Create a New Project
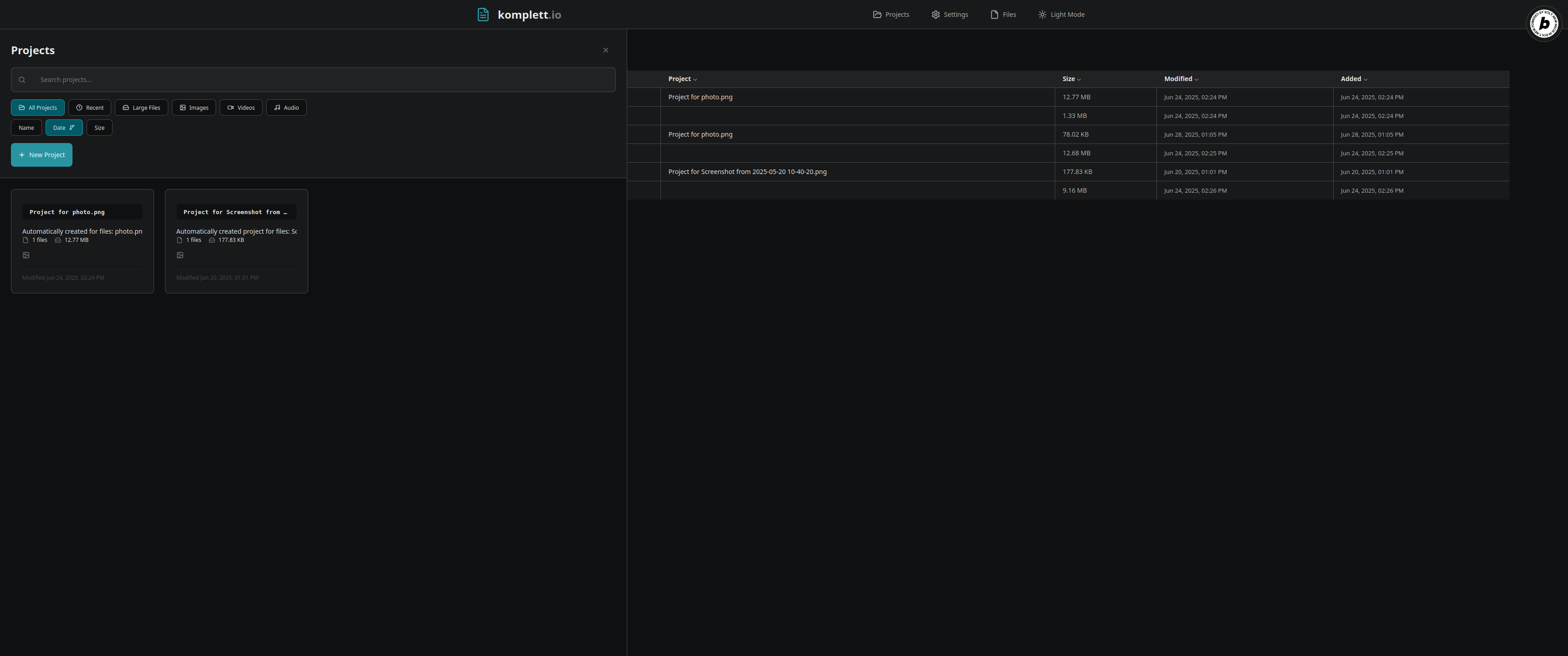 click(x=41, y=154)
